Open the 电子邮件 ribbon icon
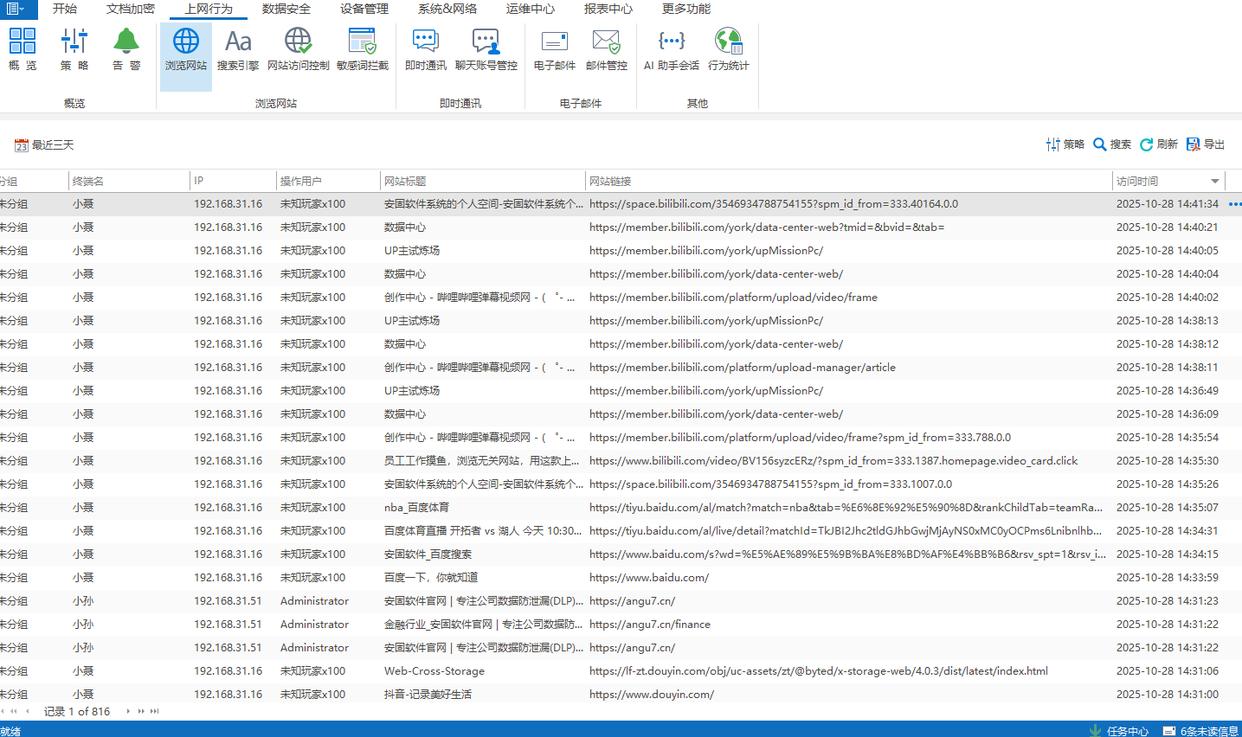The image size is (1242, 737). coord(554,49)
